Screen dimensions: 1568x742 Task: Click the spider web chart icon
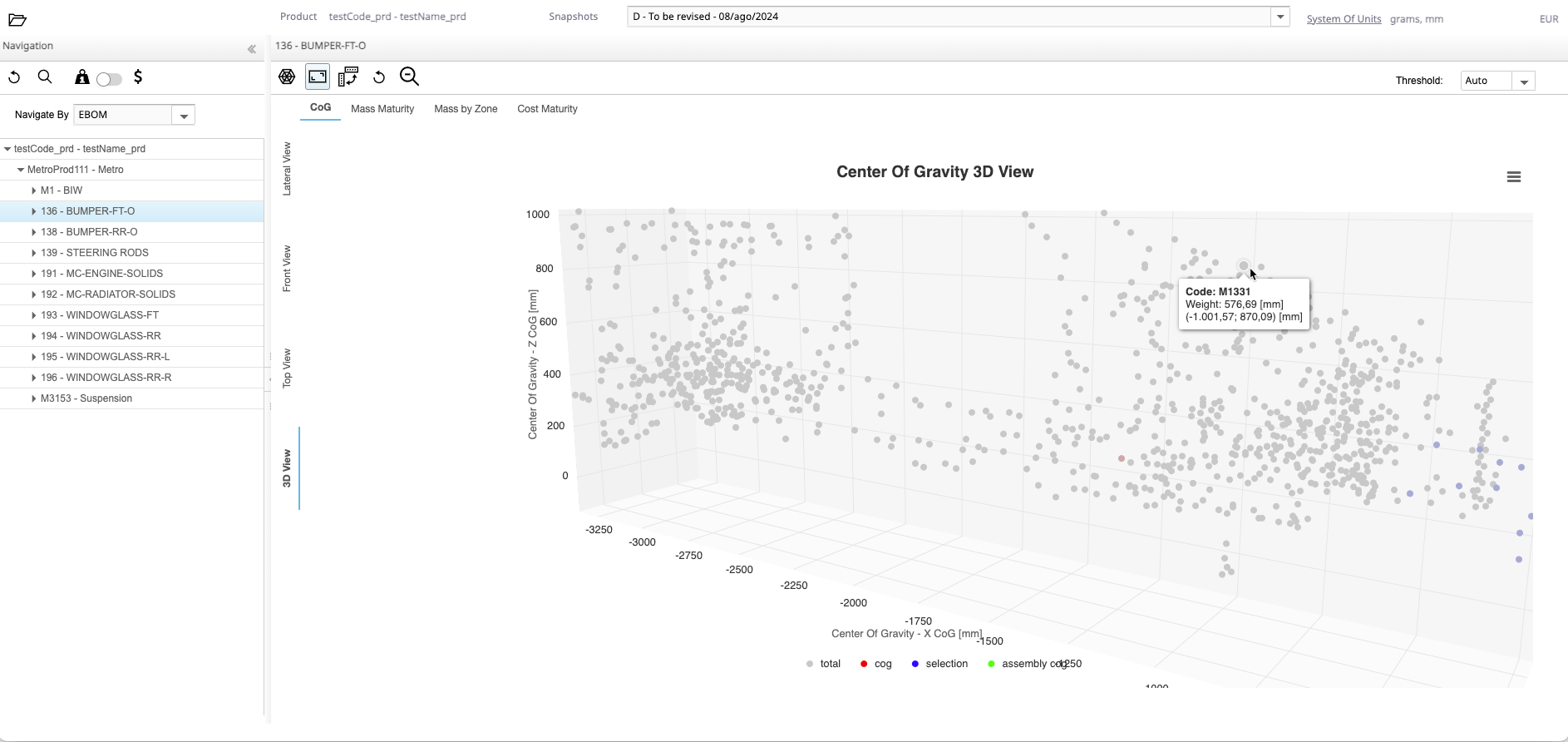(x=287, y=77)
